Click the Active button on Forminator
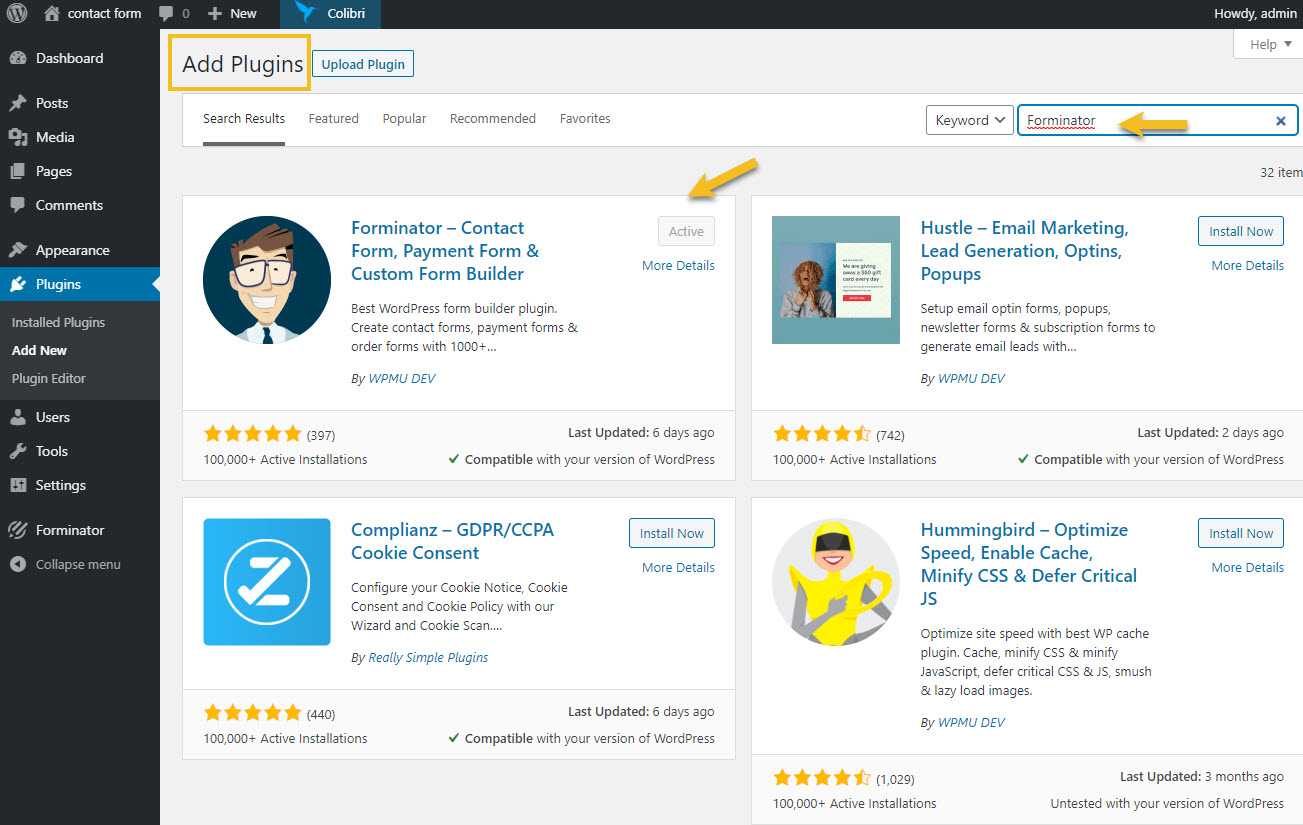1303x825 pixels. pos(686,231)
